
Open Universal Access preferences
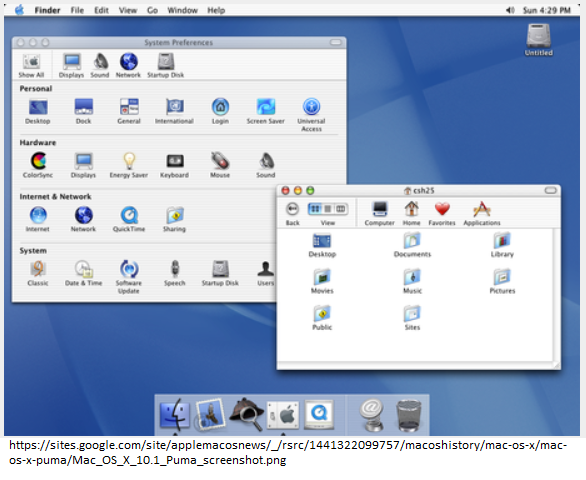pos(311,115)
